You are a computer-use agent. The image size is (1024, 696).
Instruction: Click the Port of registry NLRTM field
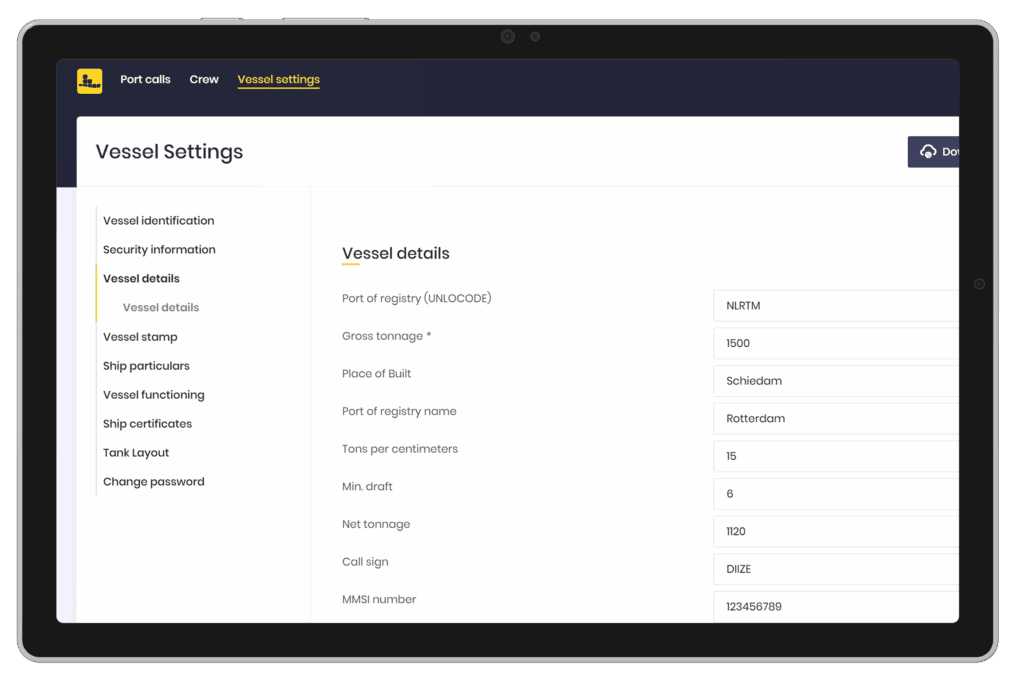pyautogui.click(x=835, y=306)
